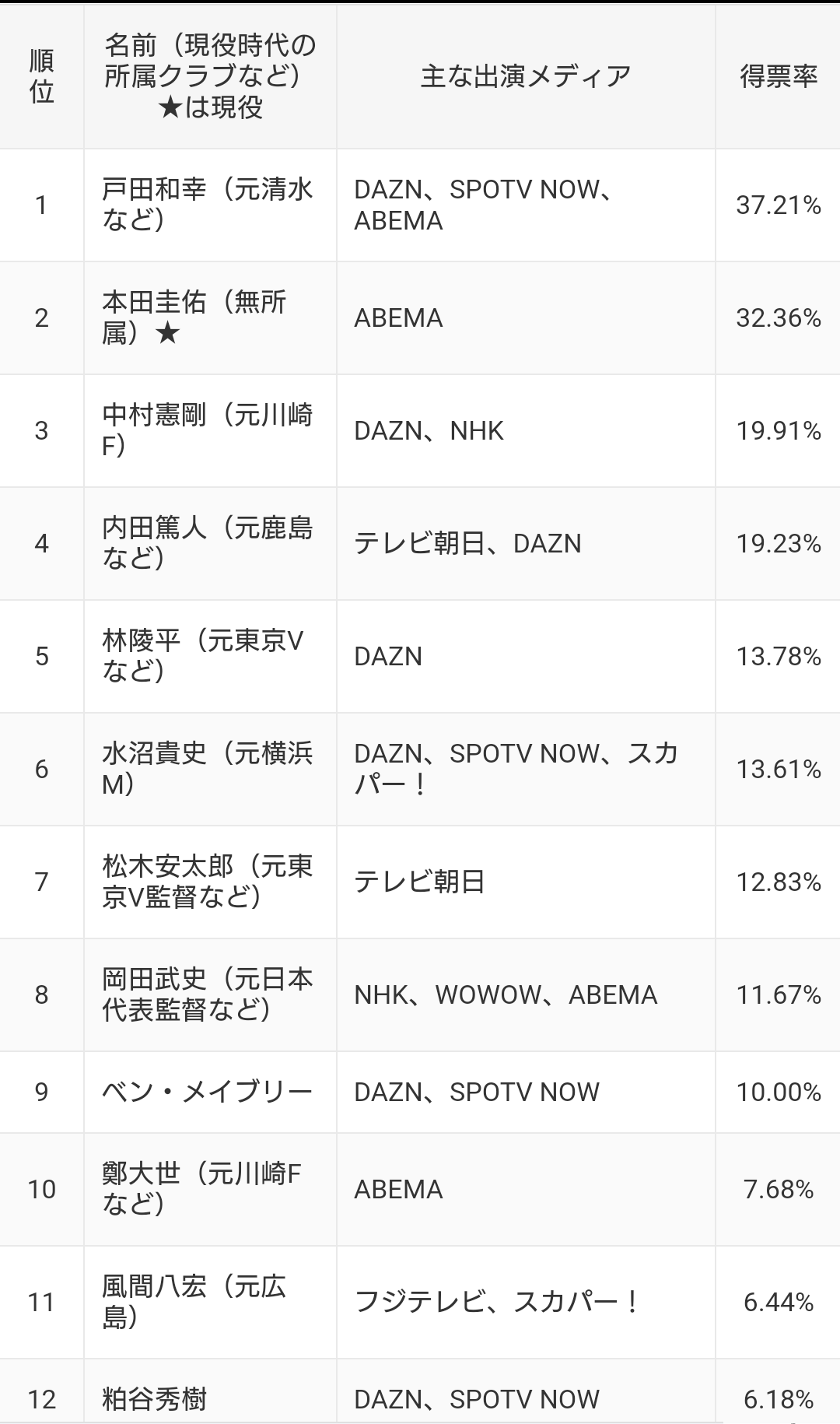Select the 中村憲剛 name cell
The height and width of the screenshot is (1424, 840).
[x=210, y=430]
